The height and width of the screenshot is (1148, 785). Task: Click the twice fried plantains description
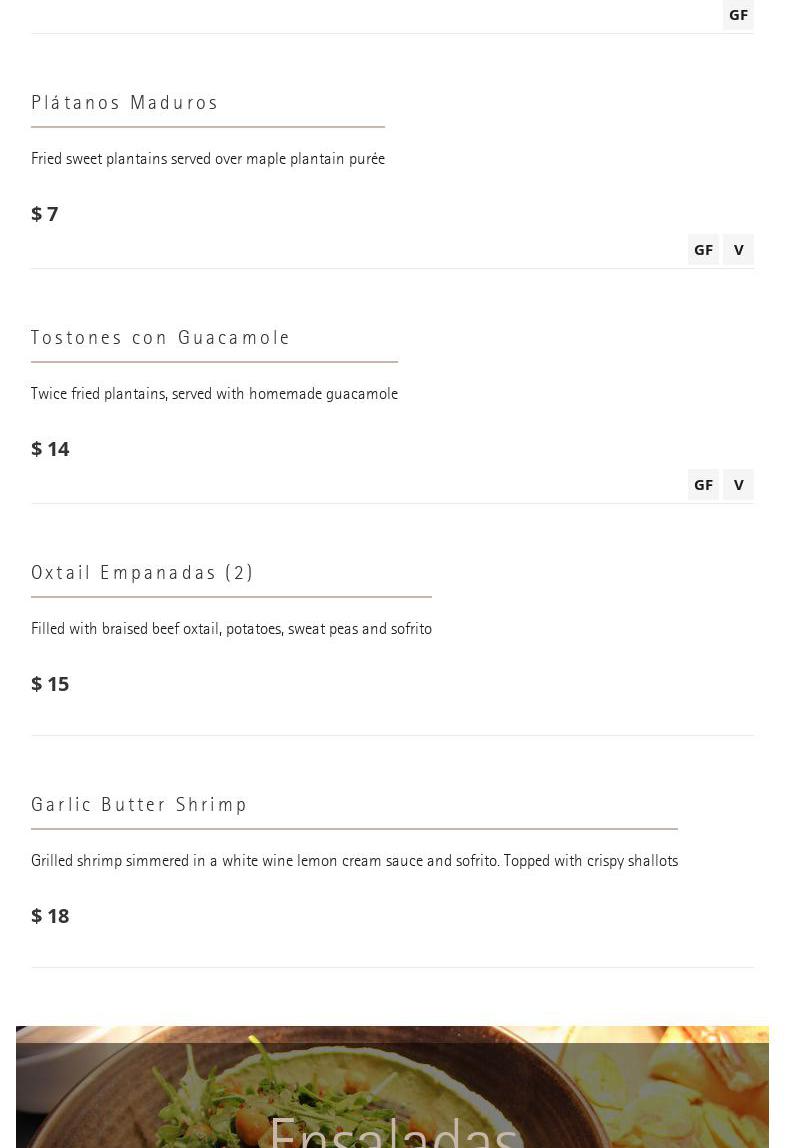pyautogui.click(x=214, y=394)
